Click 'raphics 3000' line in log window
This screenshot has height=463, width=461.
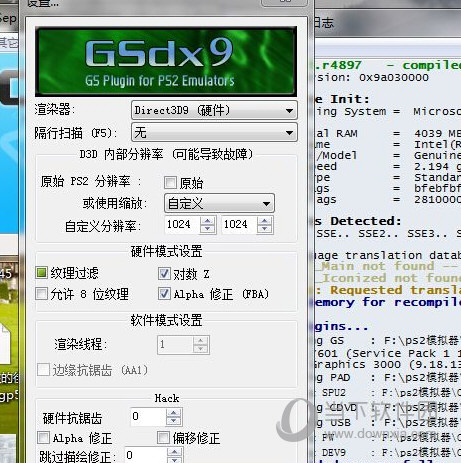click(x=388, y=364)
